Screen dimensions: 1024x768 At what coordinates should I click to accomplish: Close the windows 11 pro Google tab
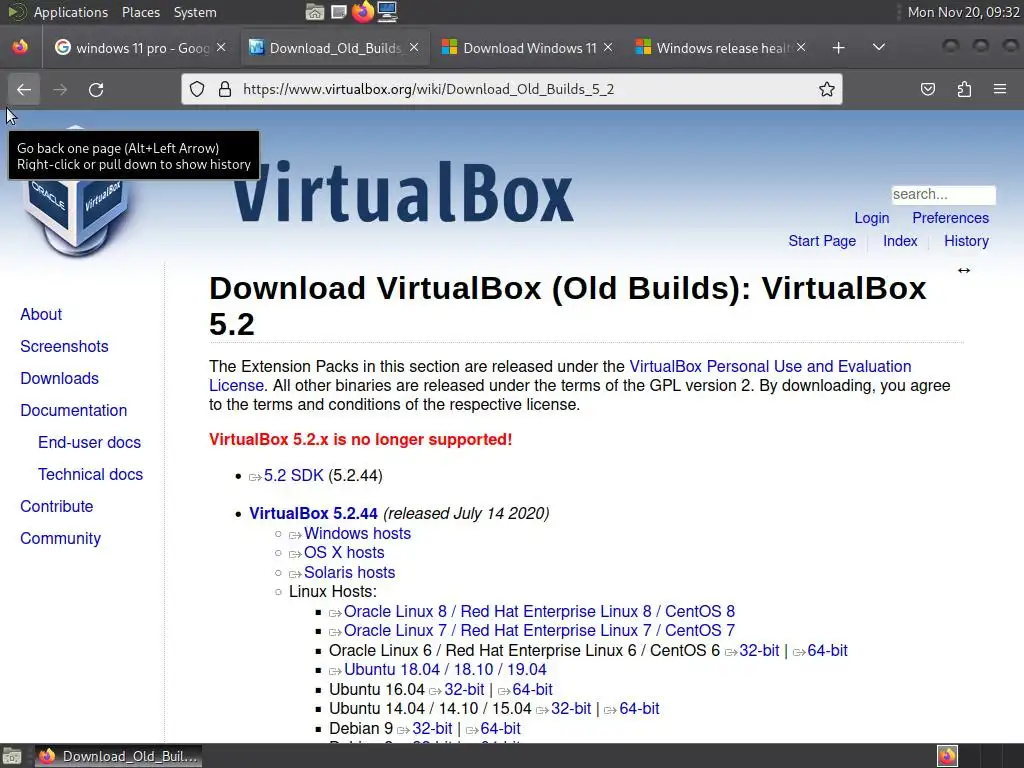[221, 48]
